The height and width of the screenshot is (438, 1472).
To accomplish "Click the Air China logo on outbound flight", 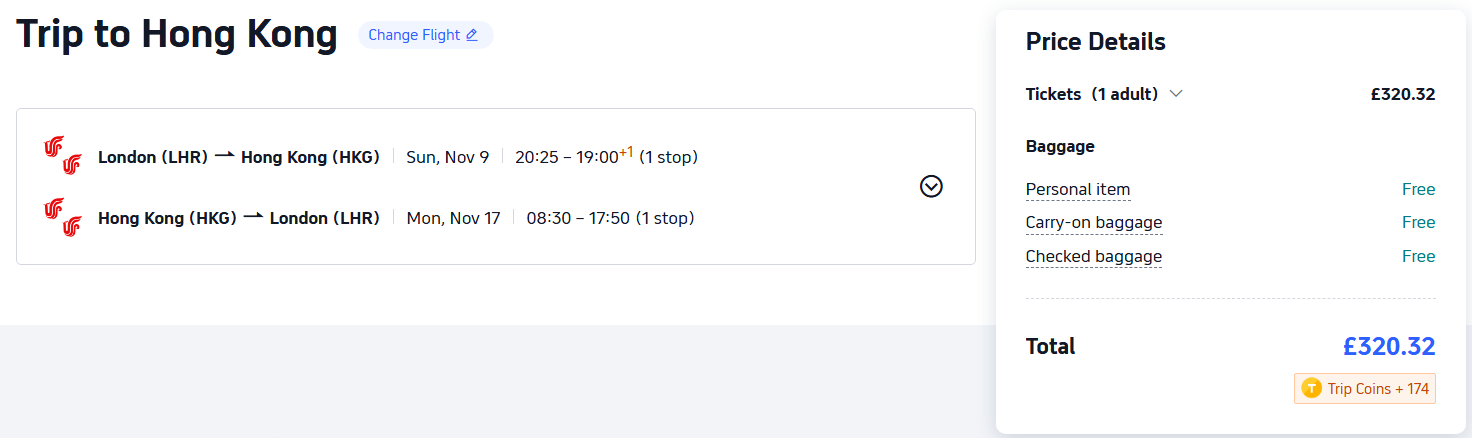I will coord(62,156).
